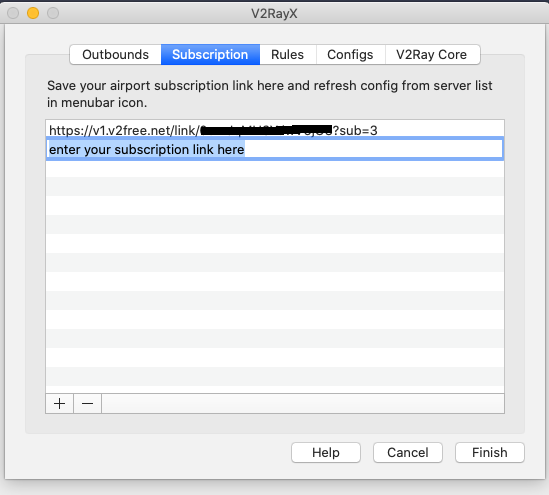Viewport: 549px width, 495px height.
Task: Select the v1.v2free.net subscription row
Action: [275, 130]
